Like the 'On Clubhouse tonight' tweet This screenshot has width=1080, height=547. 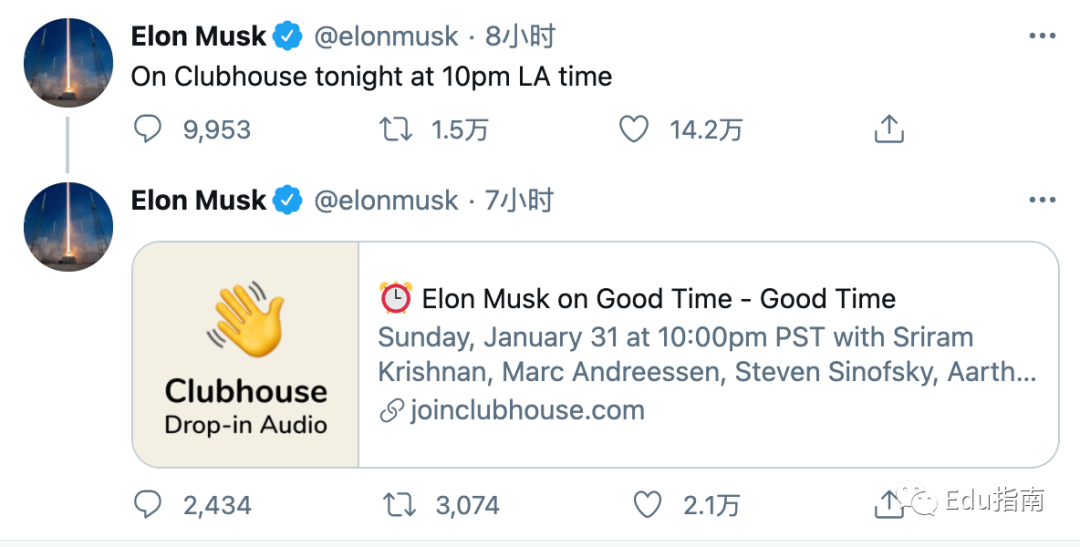tap(634, 129)
